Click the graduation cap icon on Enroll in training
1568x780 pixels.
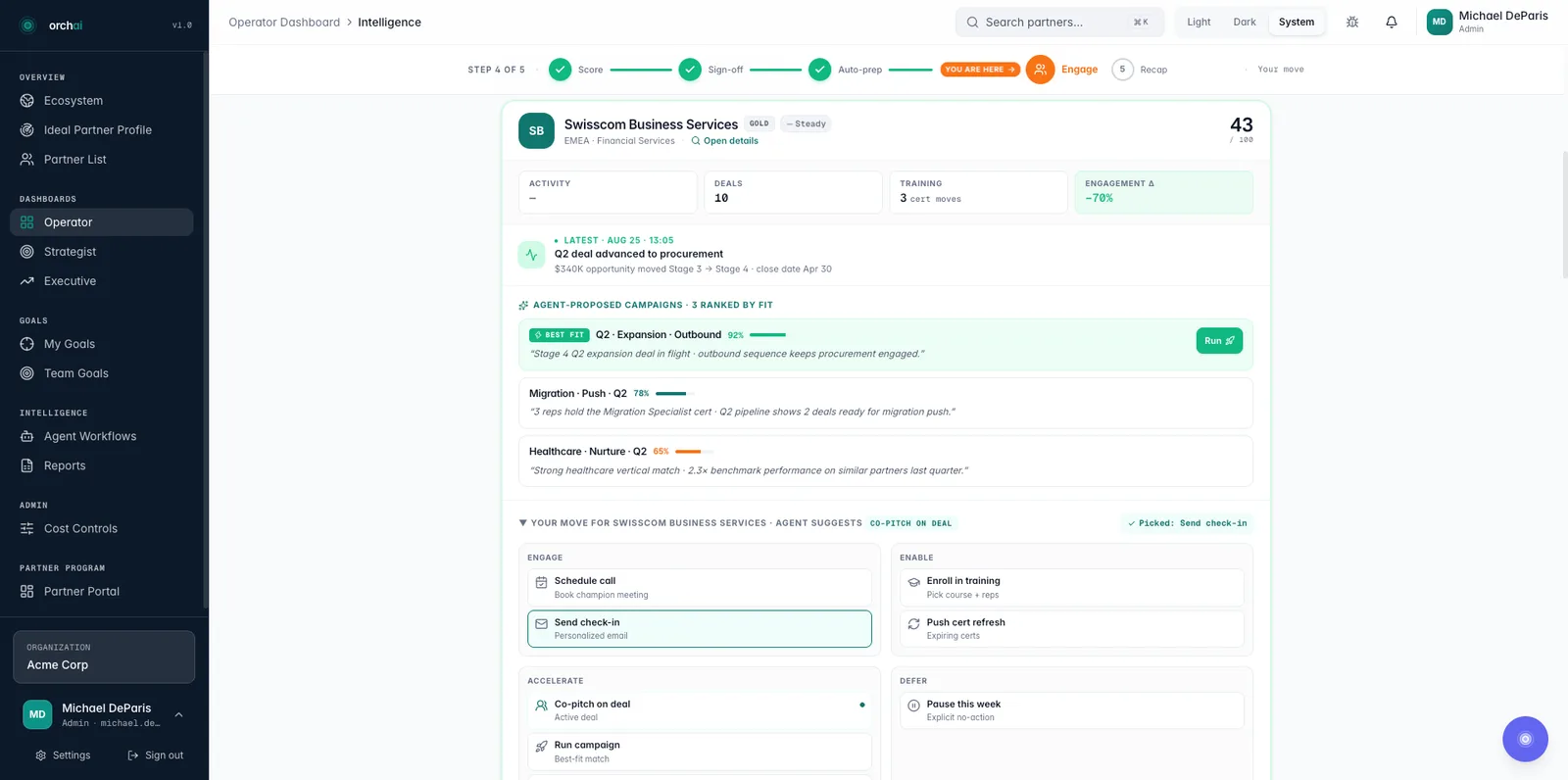pyautogui.click(x=913, y=582)
